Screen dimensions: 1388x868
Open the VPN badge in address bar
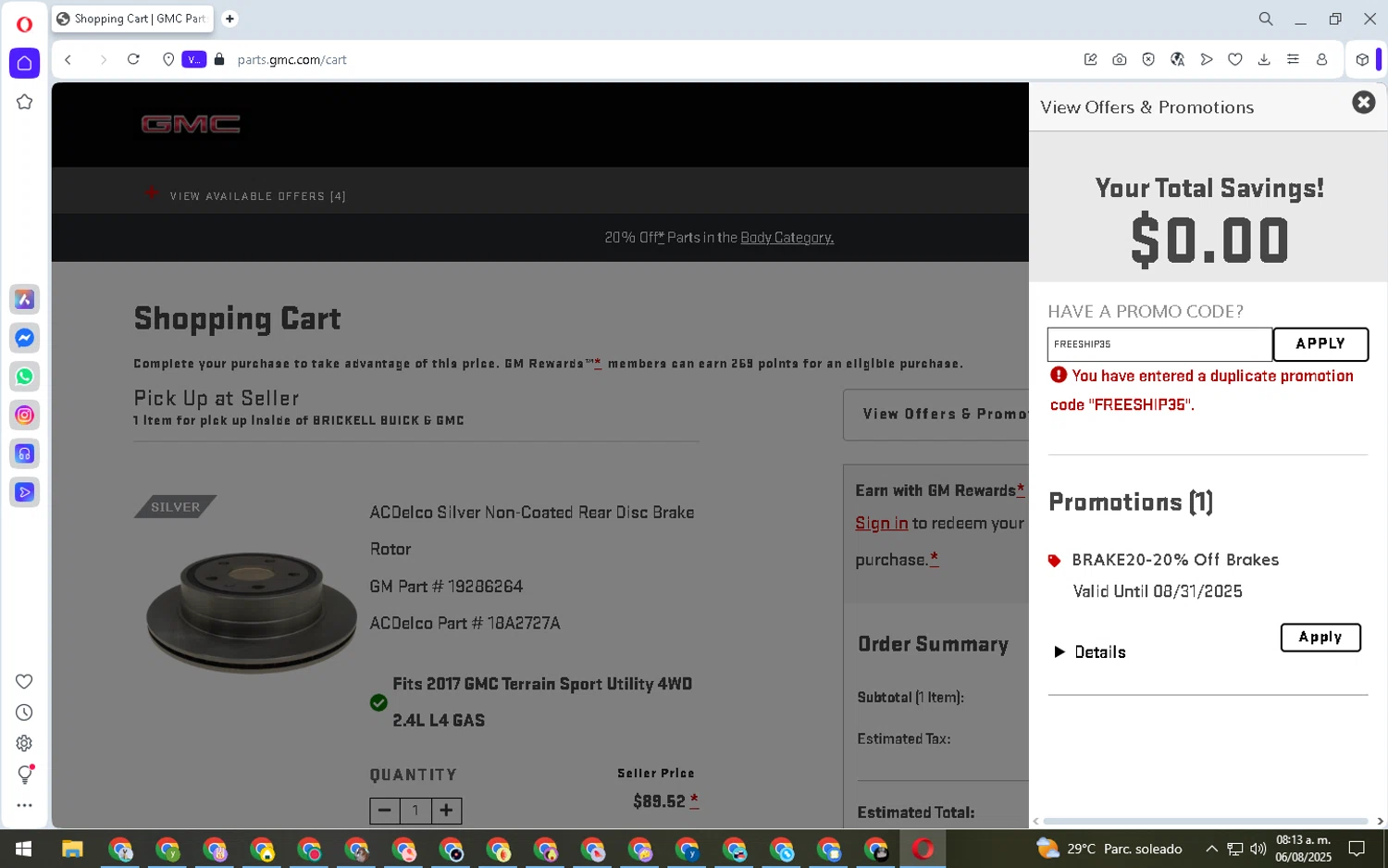[193, 59]
